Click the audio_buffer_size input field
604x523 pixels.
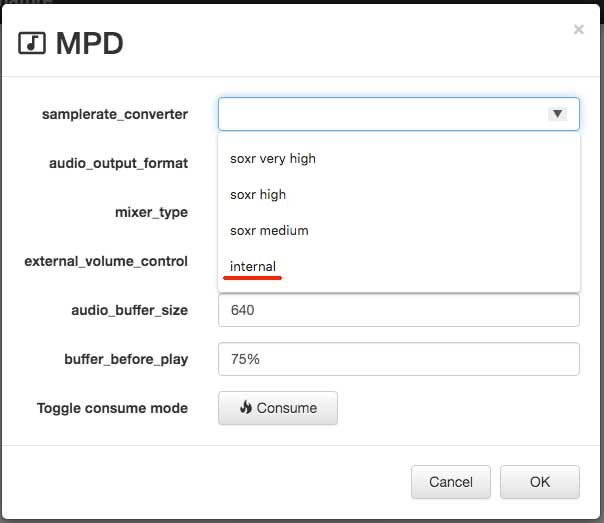(399, 310)
